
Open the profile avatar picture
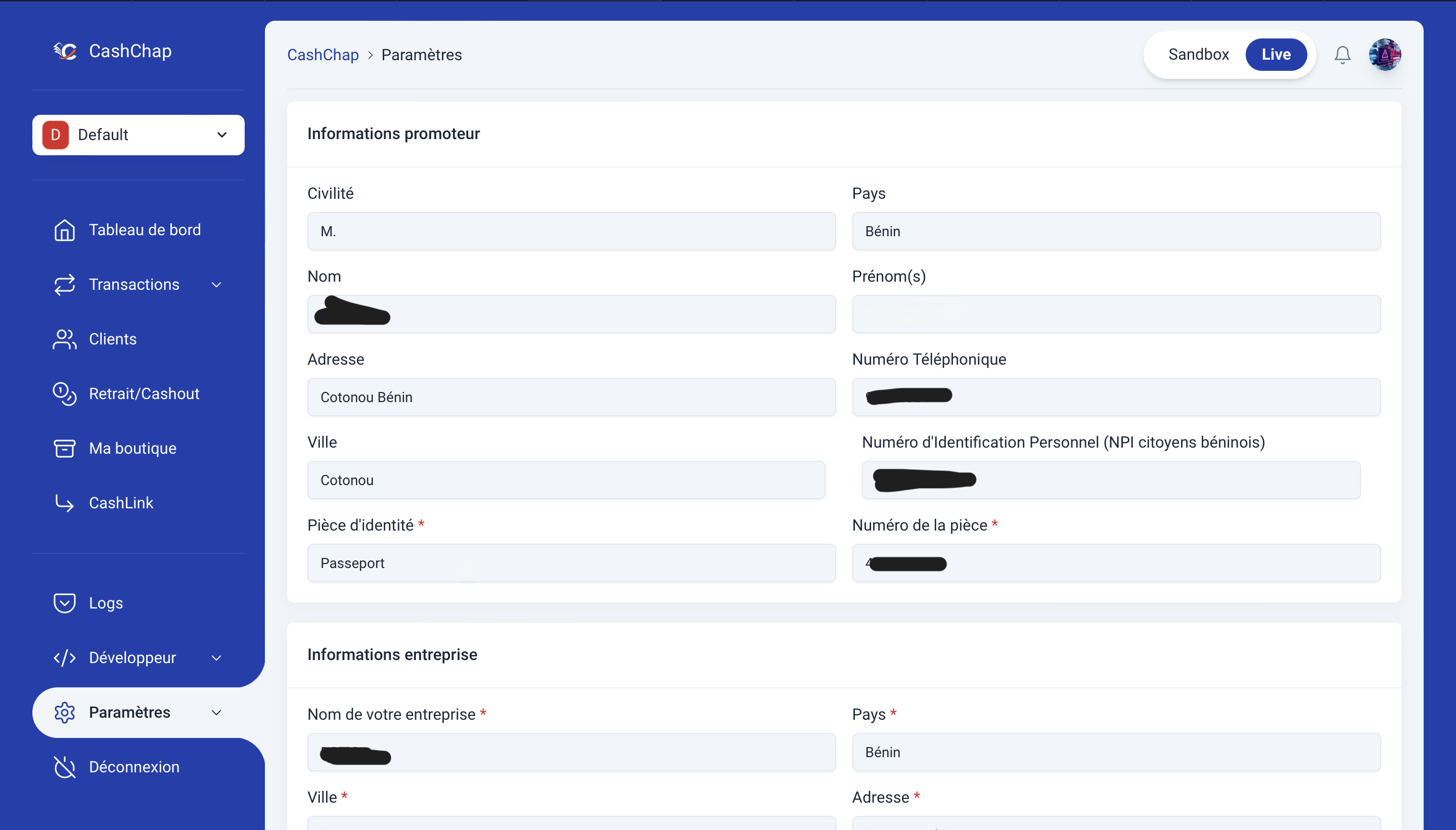[1384, 54]
